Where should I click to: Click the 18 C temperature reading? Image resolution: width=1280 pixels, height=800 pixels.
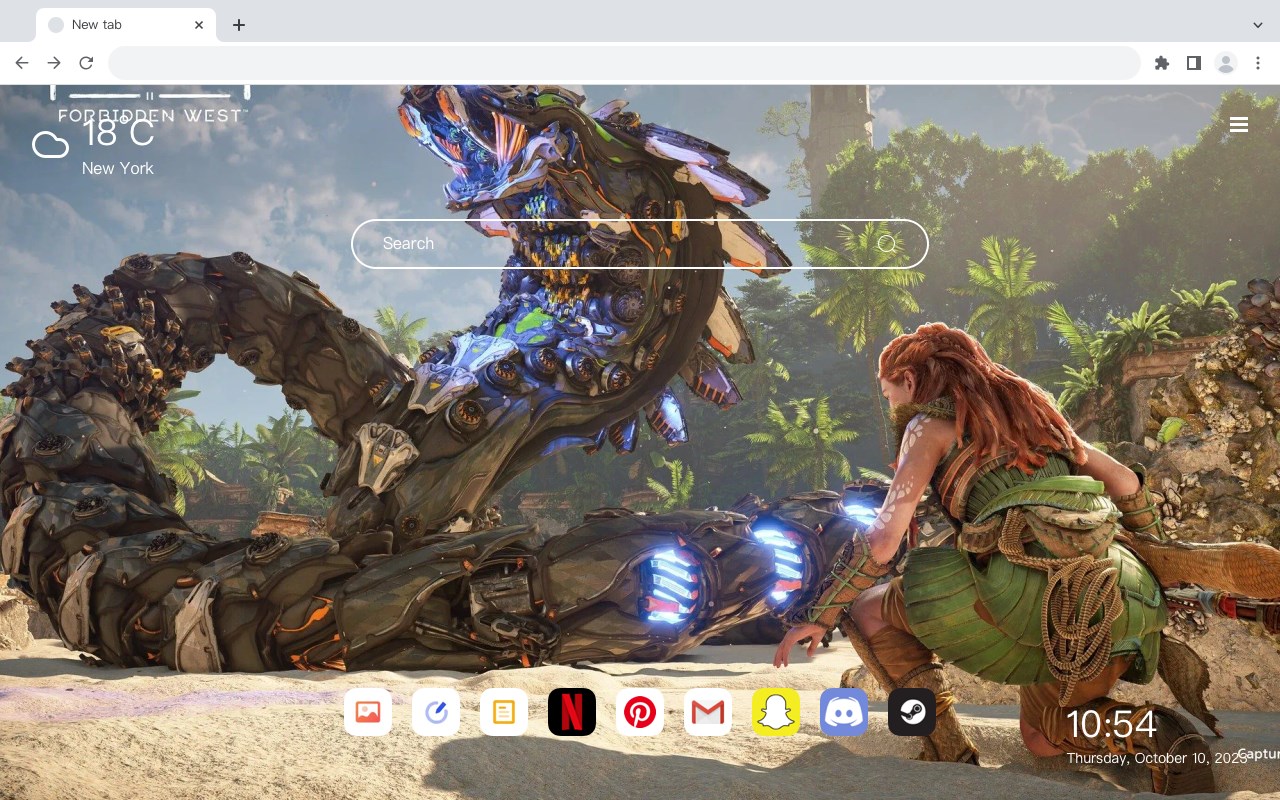pyautogui.click(x=118, y=132)
